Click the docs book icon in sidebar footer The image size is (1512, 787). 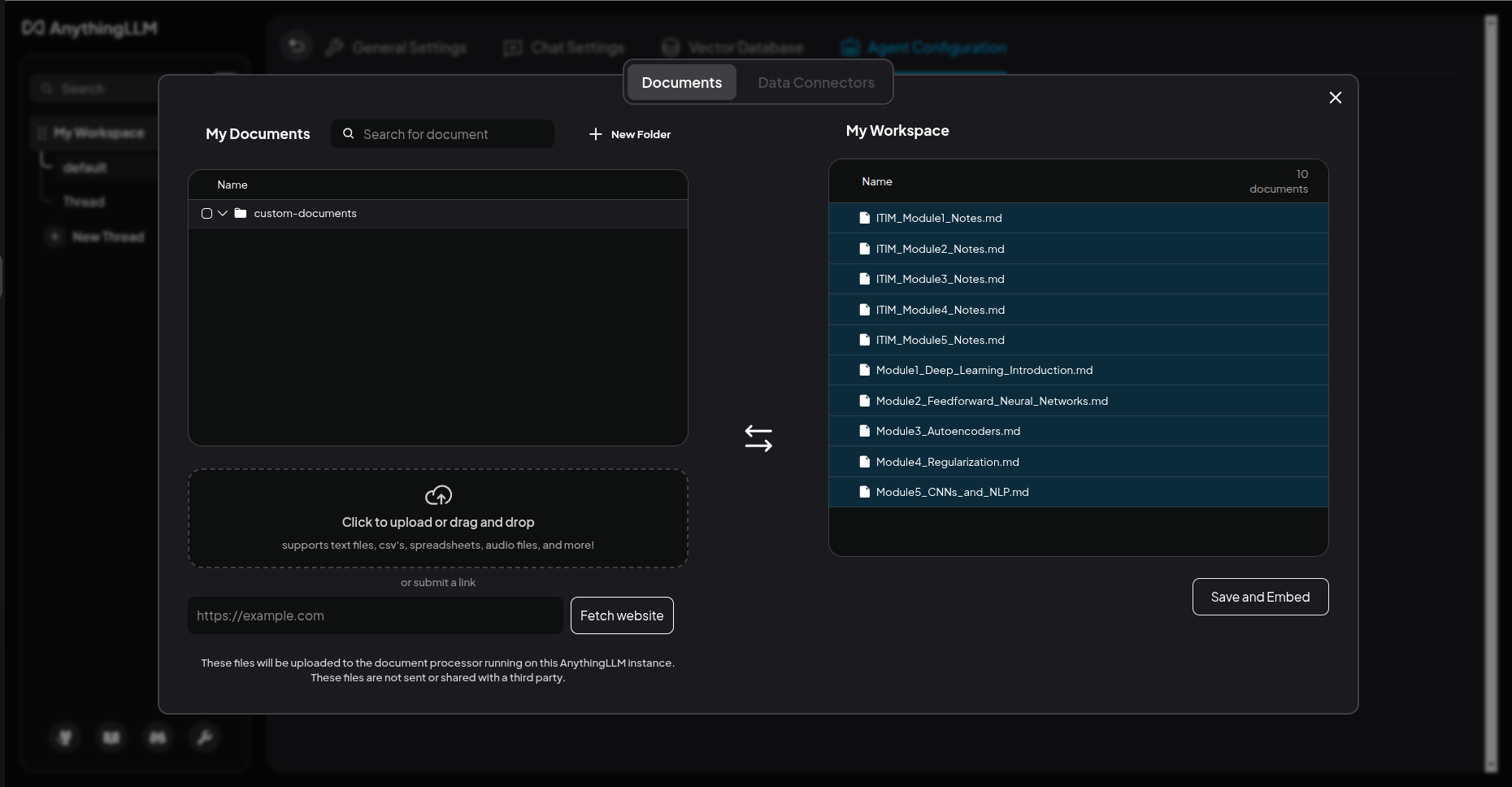click(111, 737)
